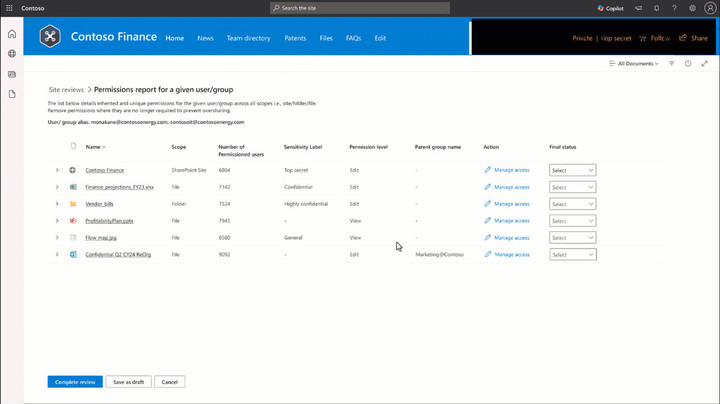The height and width of the screenshot is (404, 720).
Task: Click the Search the site field
Action: pyautogui.click(x=360, y=8)
